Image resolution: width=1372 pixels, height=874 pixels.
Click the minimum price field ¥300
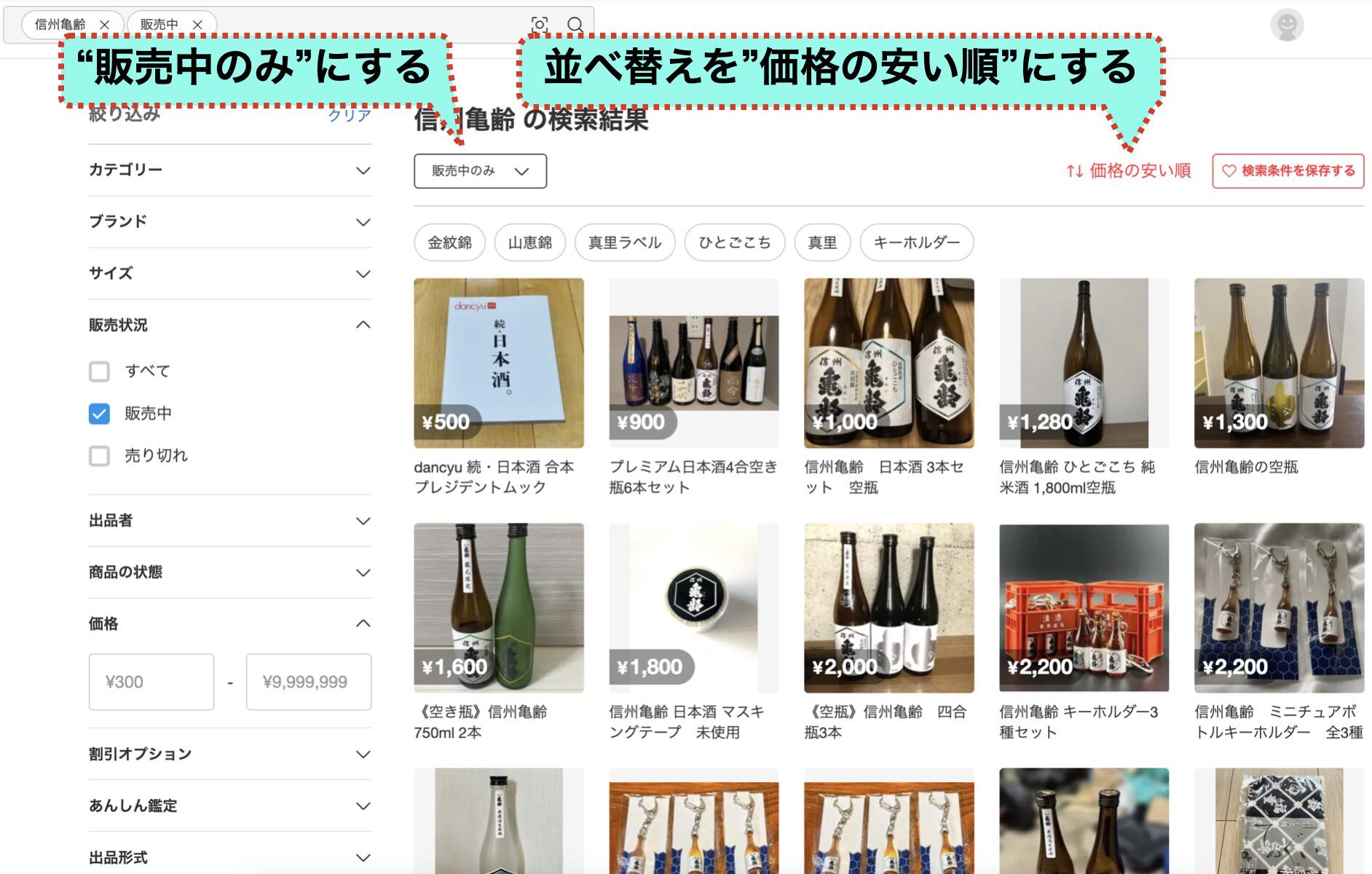click(151, 682)
